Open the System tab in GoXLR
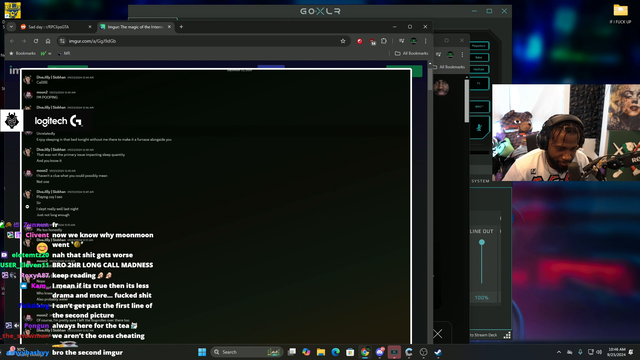This screenshot has height=360, width=640. click(x=480, y=181)
